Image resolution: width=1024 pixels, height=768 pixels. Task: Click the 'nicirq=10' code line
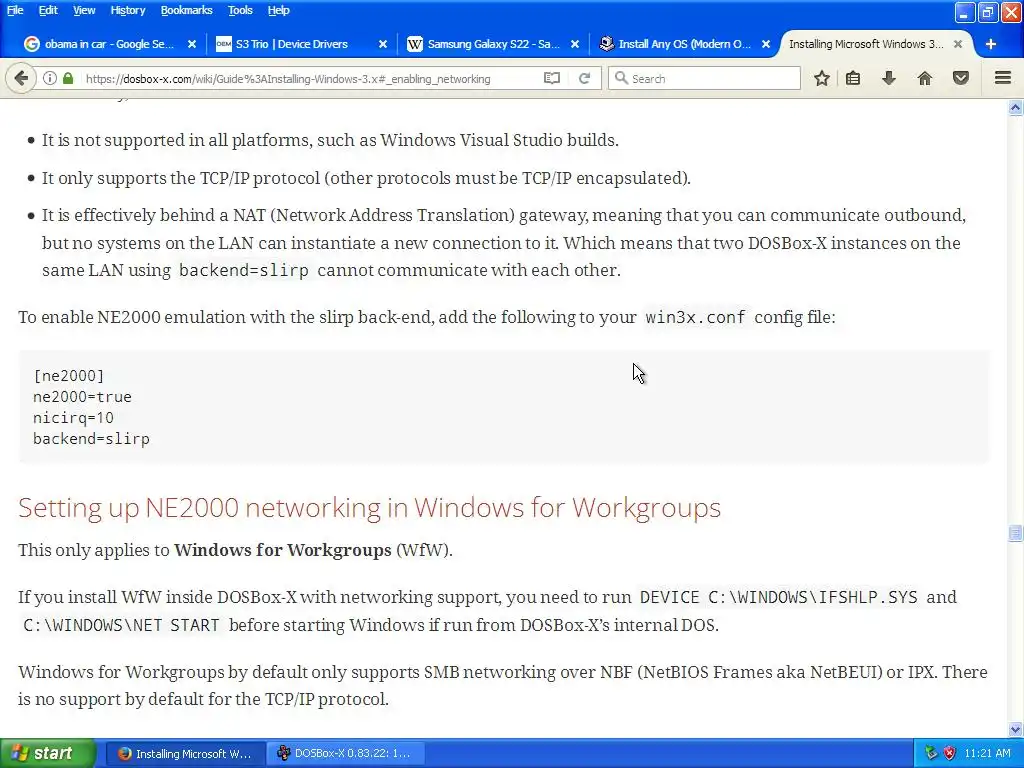click(x=73, y=418)
